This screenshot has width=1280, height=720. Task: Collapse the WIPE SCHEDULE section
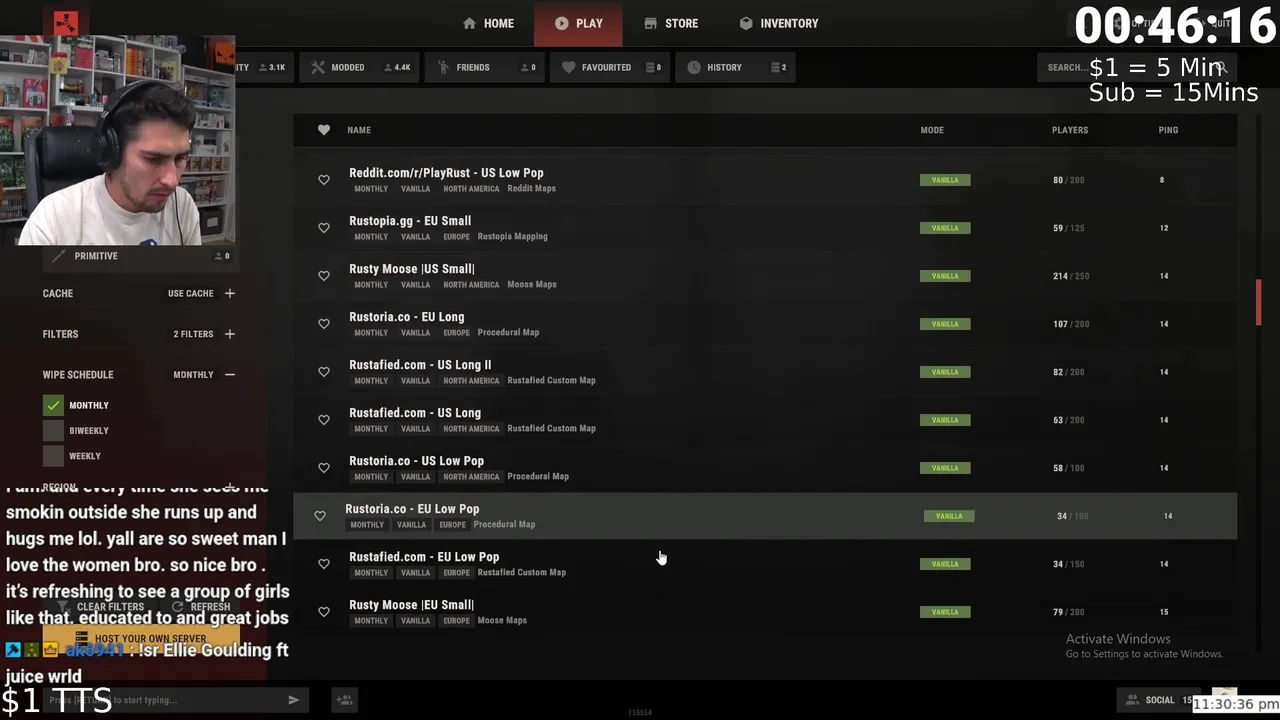point(230,375)
